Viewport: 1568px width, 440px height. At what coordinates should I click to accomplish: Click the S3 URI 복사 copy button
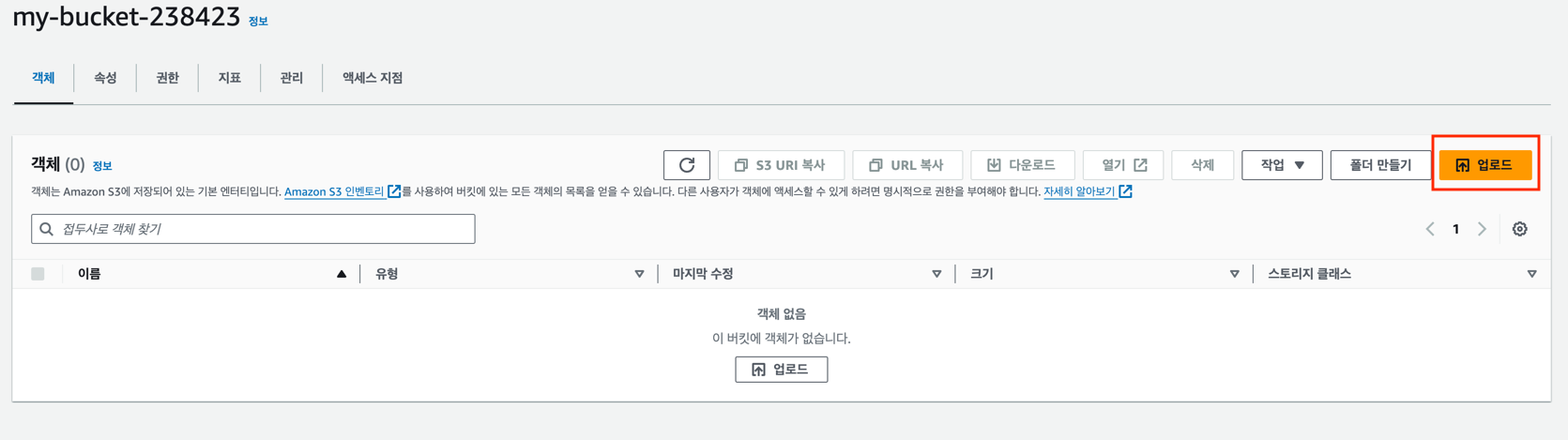point(781,165)
